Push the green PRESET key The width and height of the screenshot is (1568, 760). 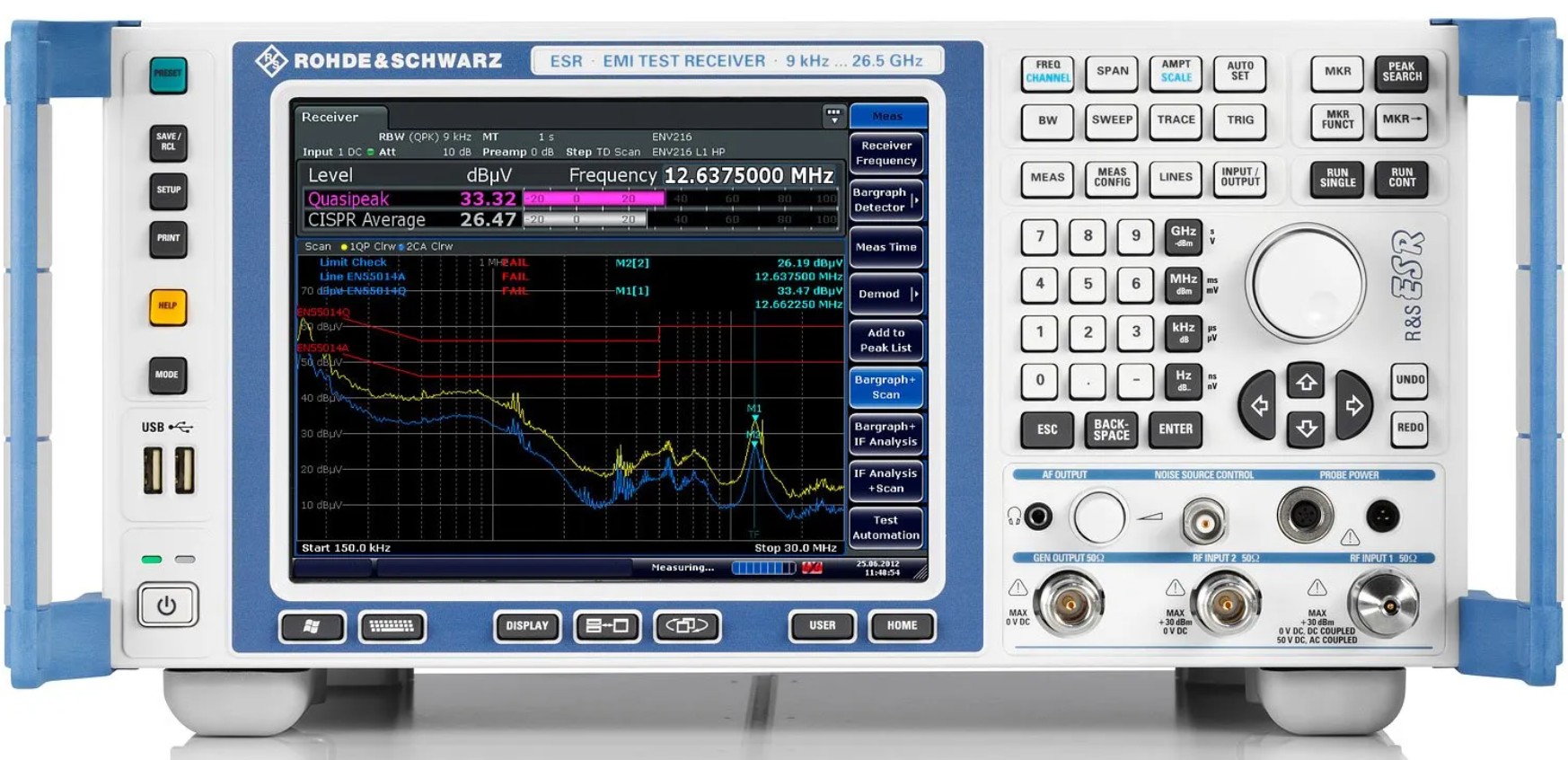168,74
